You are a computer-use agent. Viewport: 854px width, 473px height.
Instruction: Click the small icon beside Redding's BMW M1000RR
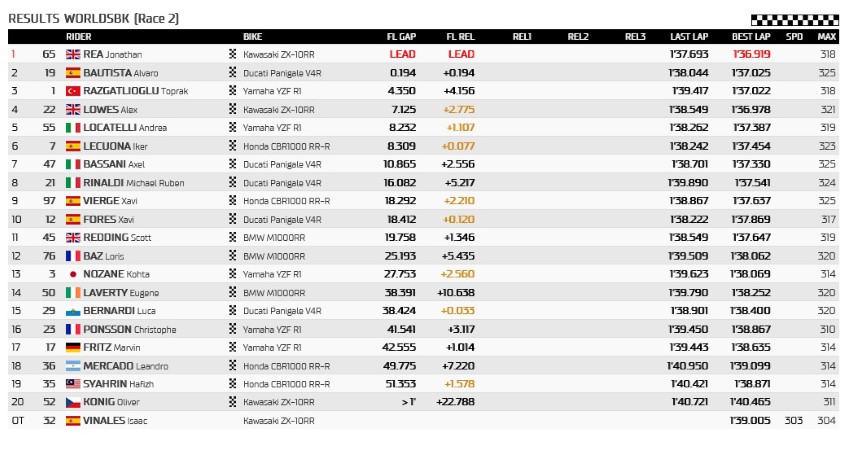tap(234, 237)
